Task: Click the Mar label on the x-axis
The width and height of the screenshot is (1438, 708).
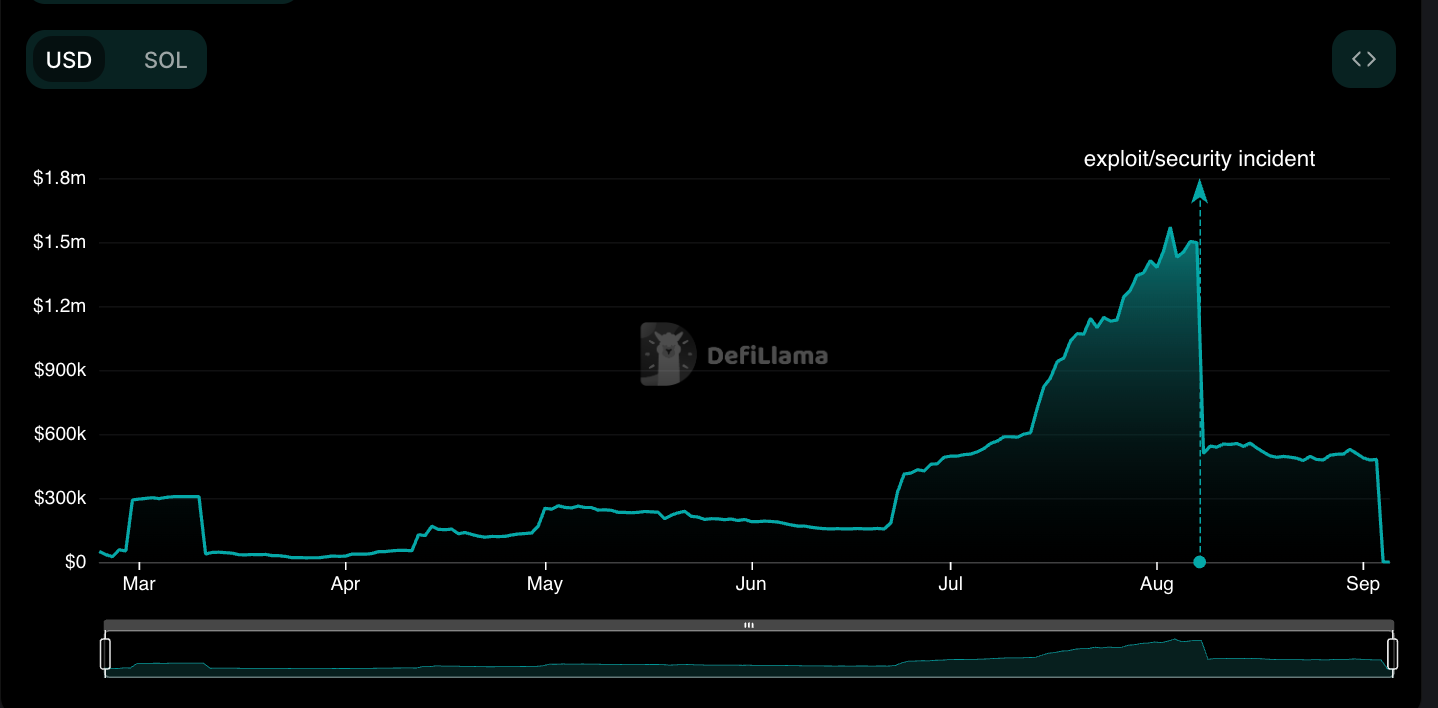Action: pyautogui.click(x=138, y=583)
